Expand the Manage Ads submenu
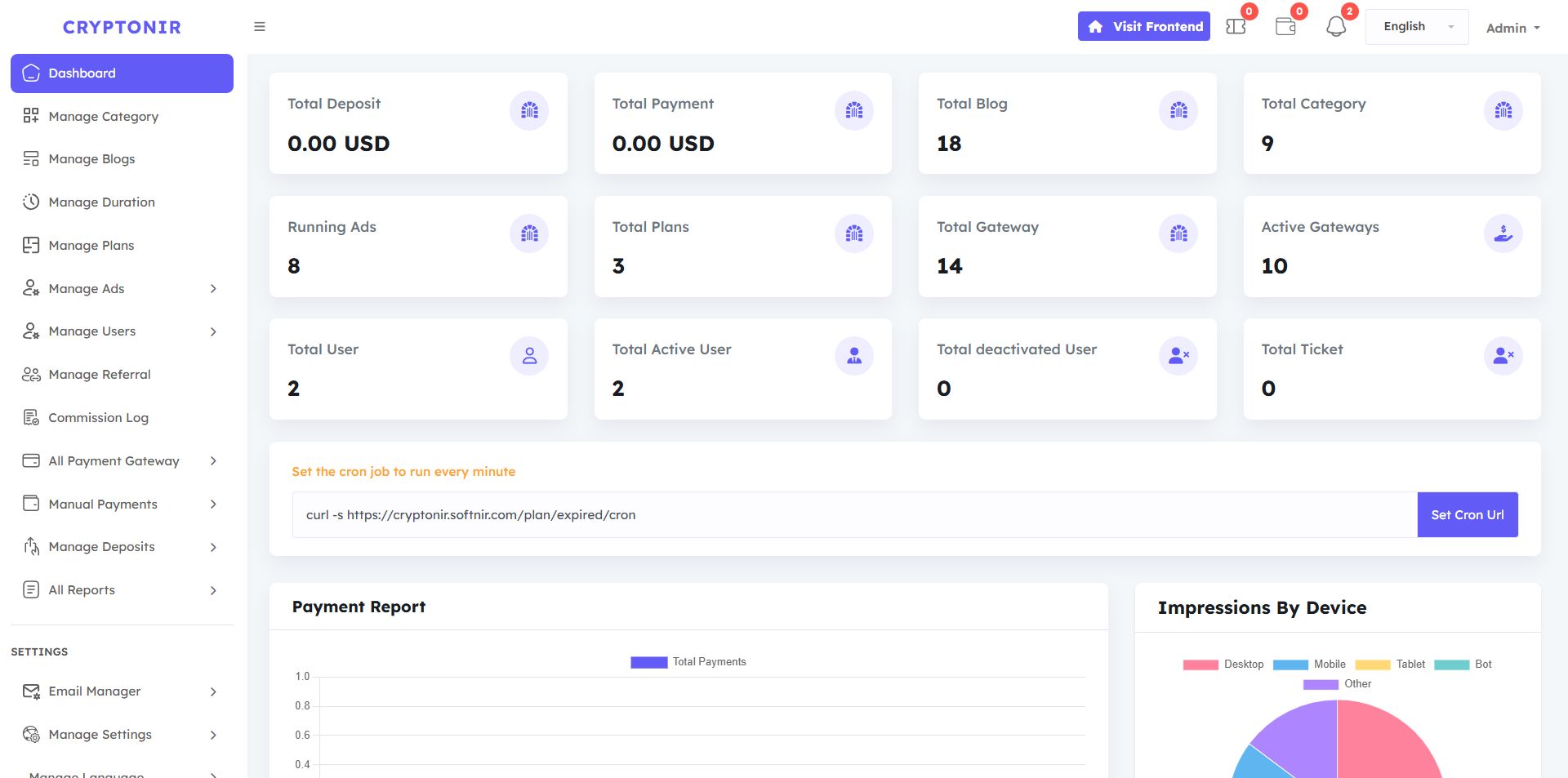 pyautogui.click(x=122, y=289)
